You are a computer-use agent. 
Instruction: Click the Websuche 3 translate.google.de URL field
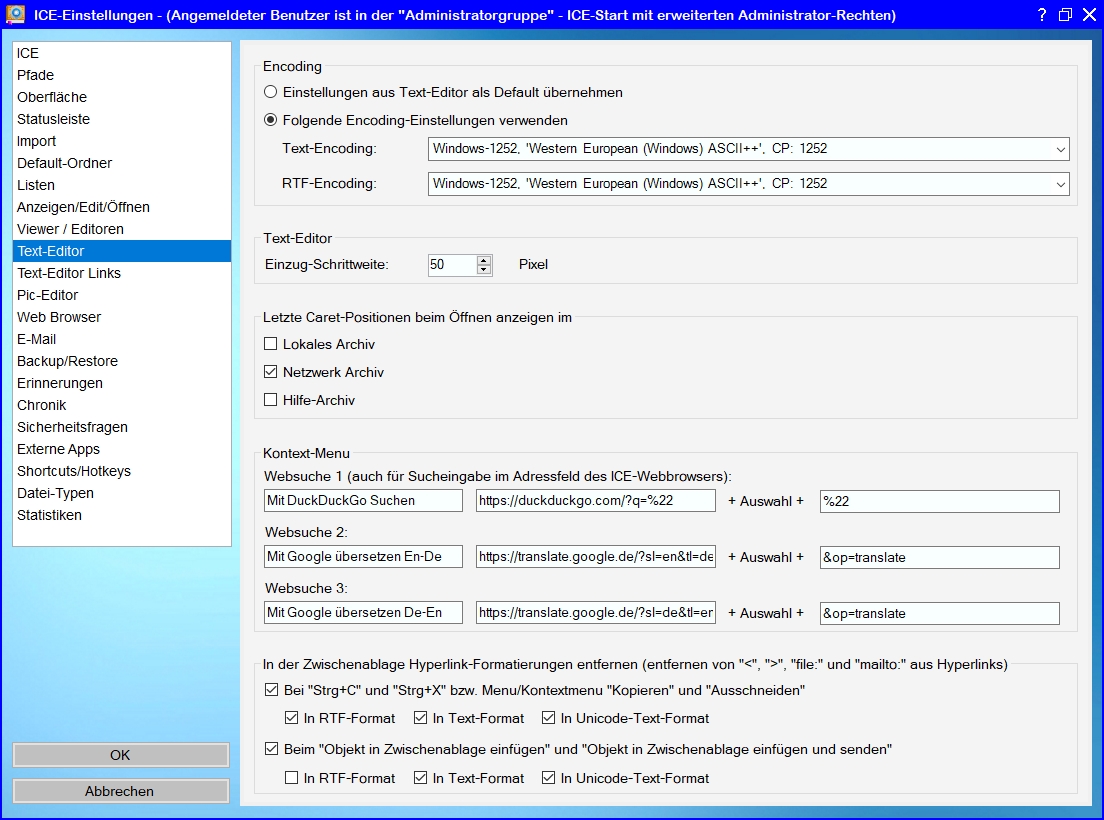pos(596,612)
